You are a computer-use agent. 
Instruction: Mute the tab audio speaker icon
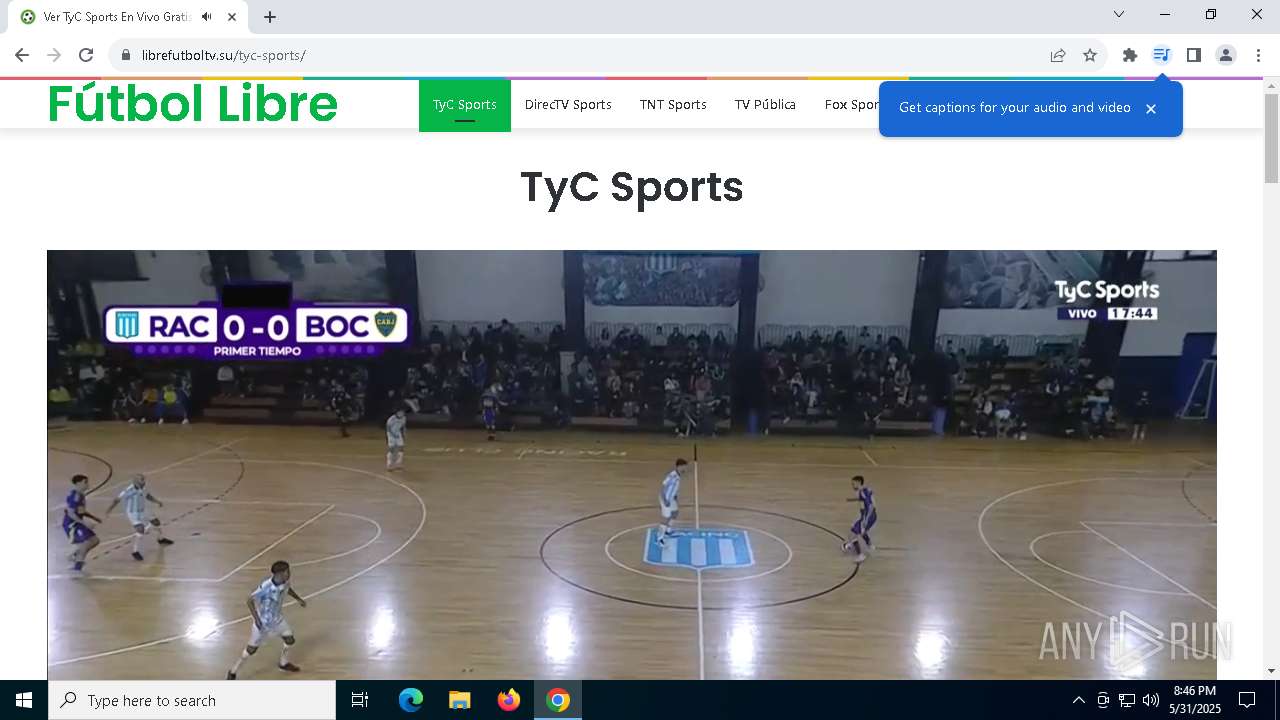pos(206,17)
